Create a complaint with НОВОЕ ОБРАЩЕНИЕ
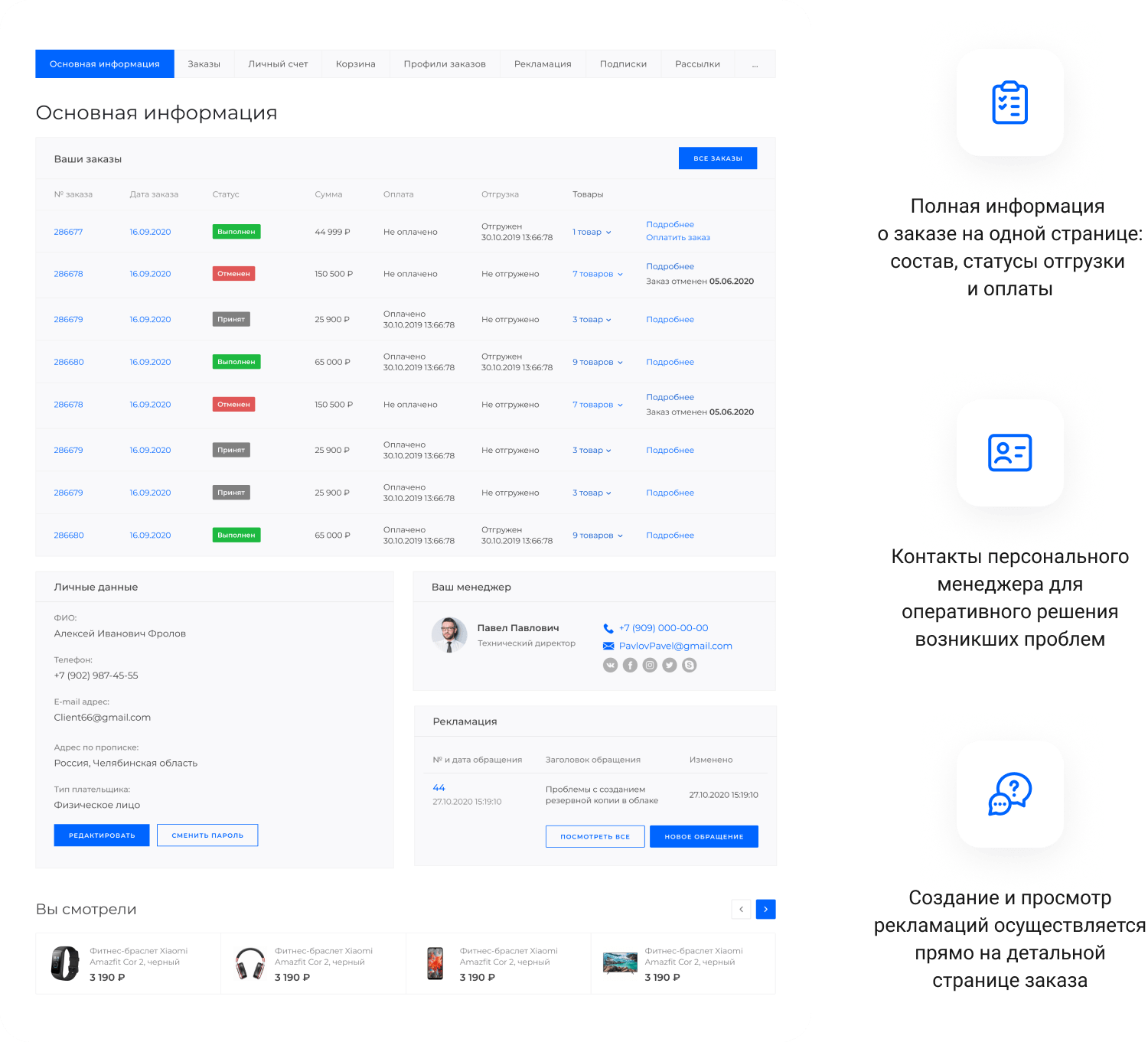 click(x=703, y=837)
